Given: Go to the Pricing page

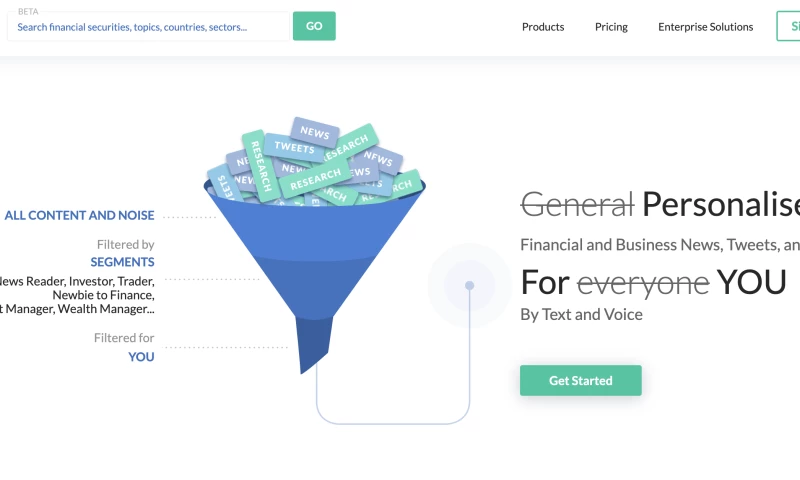Looking at the screenshot, I should pyautogui.click(x=611, y=27).
